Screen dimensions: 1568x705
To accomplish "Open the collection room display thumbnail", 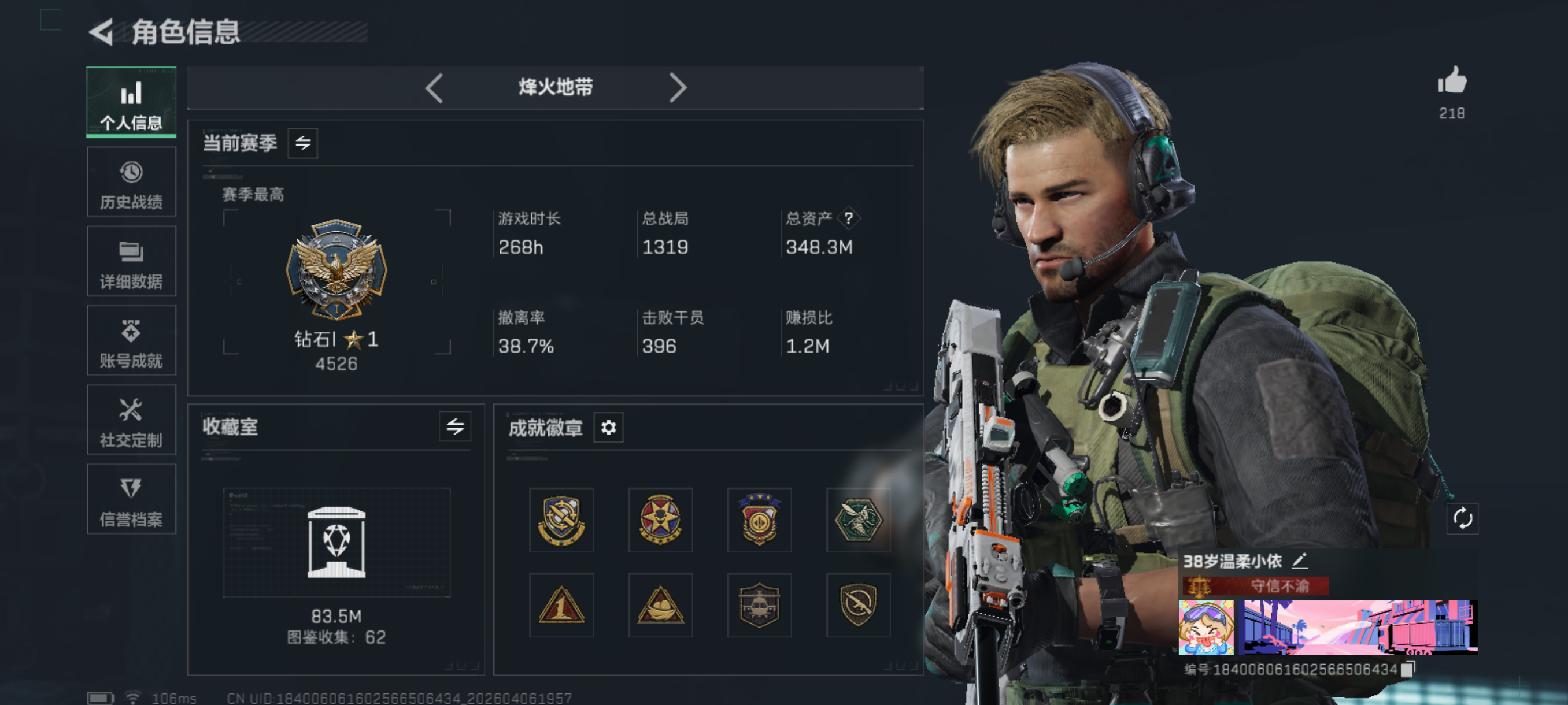I will pos(336,542).
